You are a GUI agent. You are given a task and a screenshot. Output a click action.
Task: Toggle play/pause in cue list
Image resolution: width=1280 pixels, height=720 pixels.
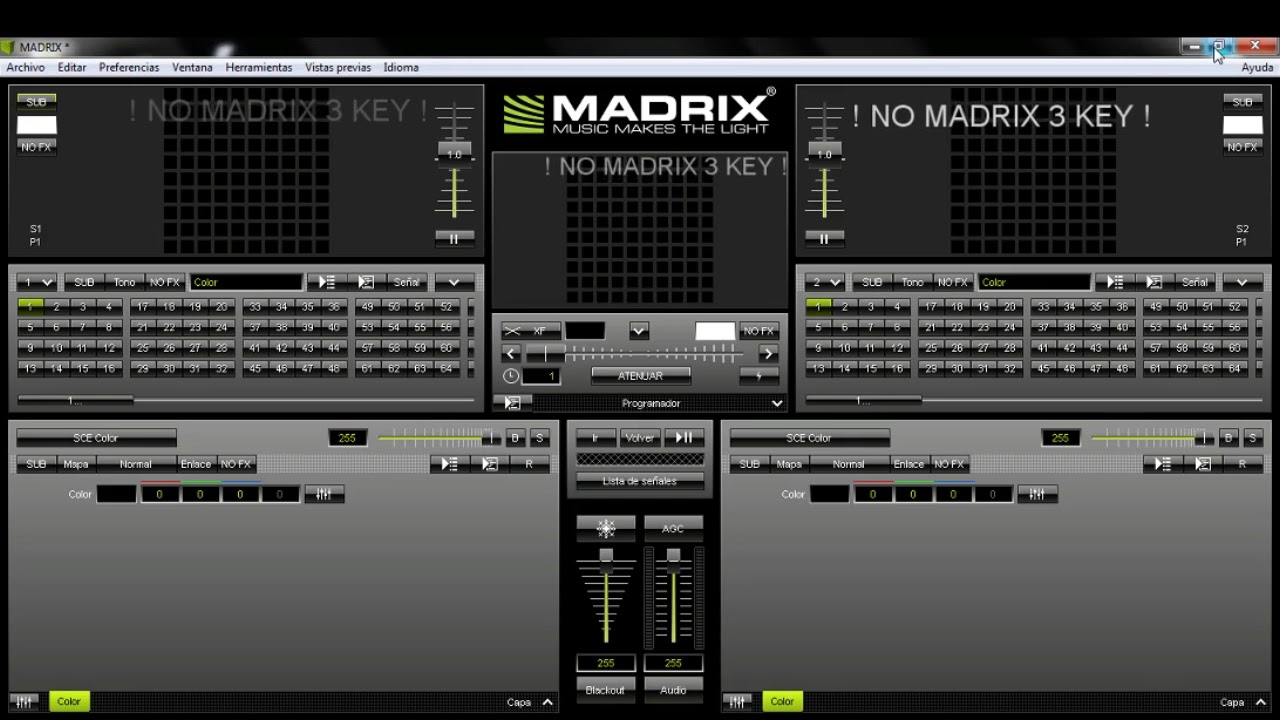point(684,437)
